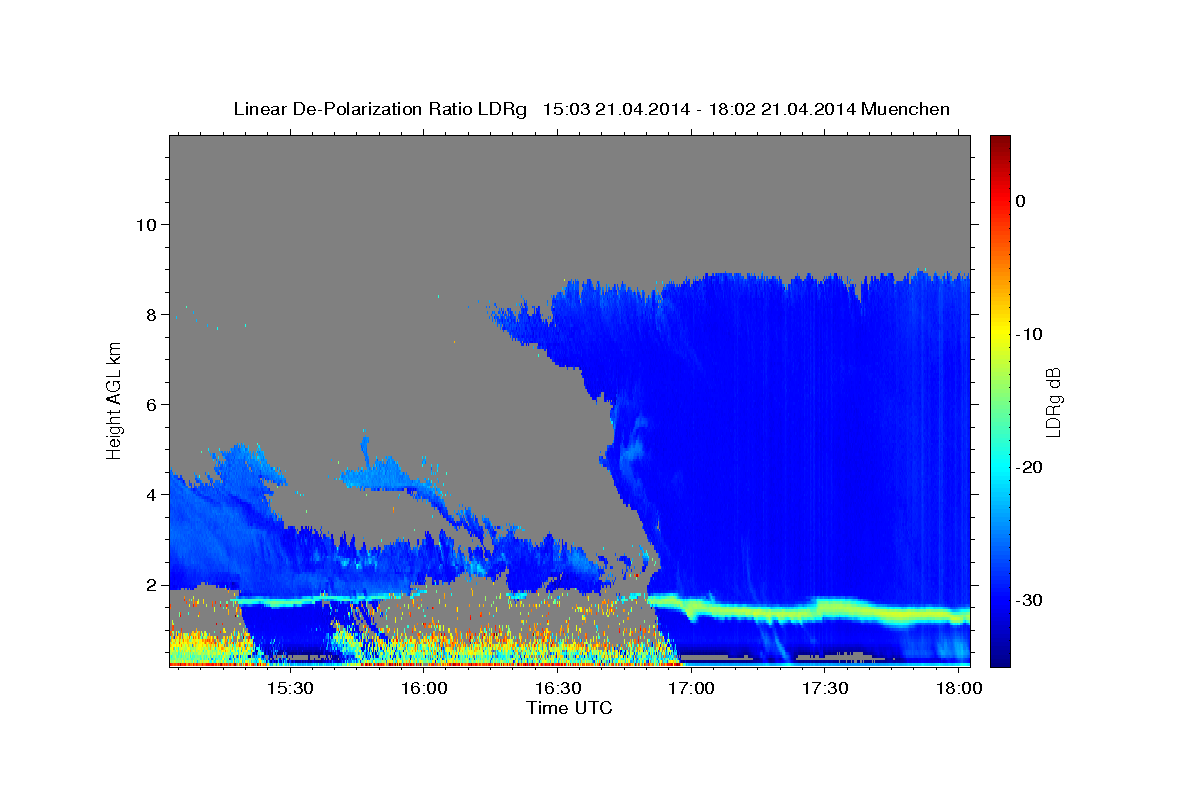Click the '16:00' time axis label

tap(424, 689)
